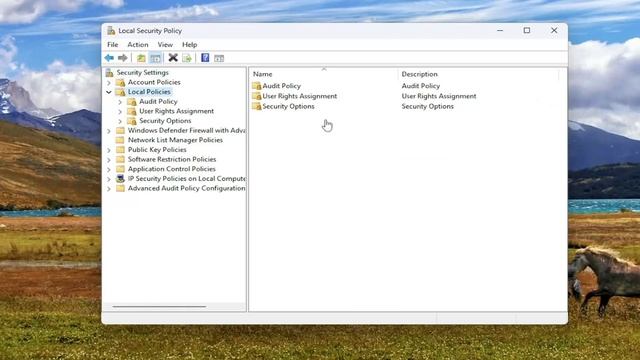Expand Advanced Audit Policy Configuration node

click(x=109, y=189)
